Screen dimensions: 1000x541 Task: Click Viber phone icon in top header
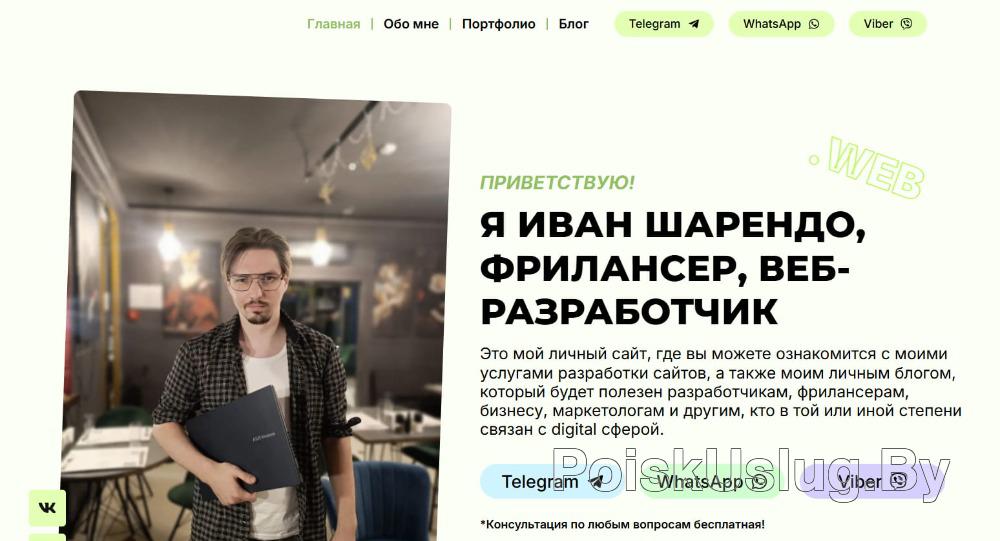coord(906,24)
